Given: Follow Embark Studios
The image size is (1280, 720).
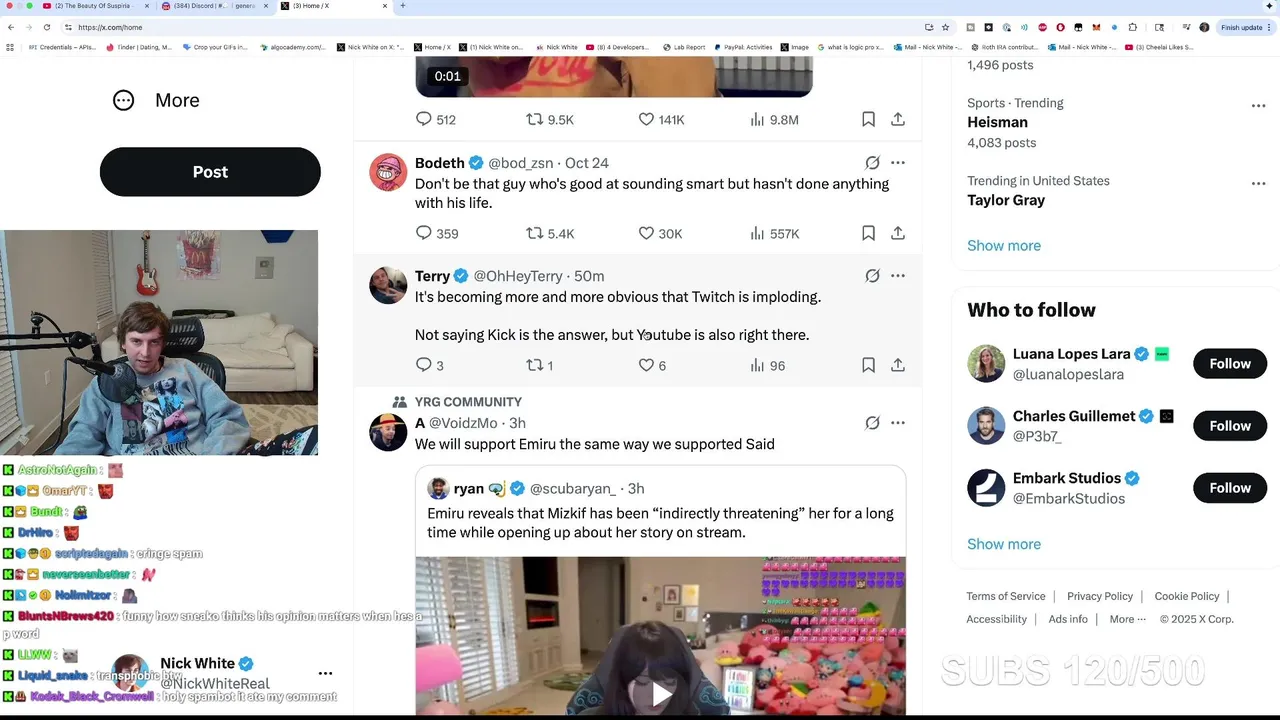Looking at the screenshot, I should pyautogui.click(x=1230, y=488).
